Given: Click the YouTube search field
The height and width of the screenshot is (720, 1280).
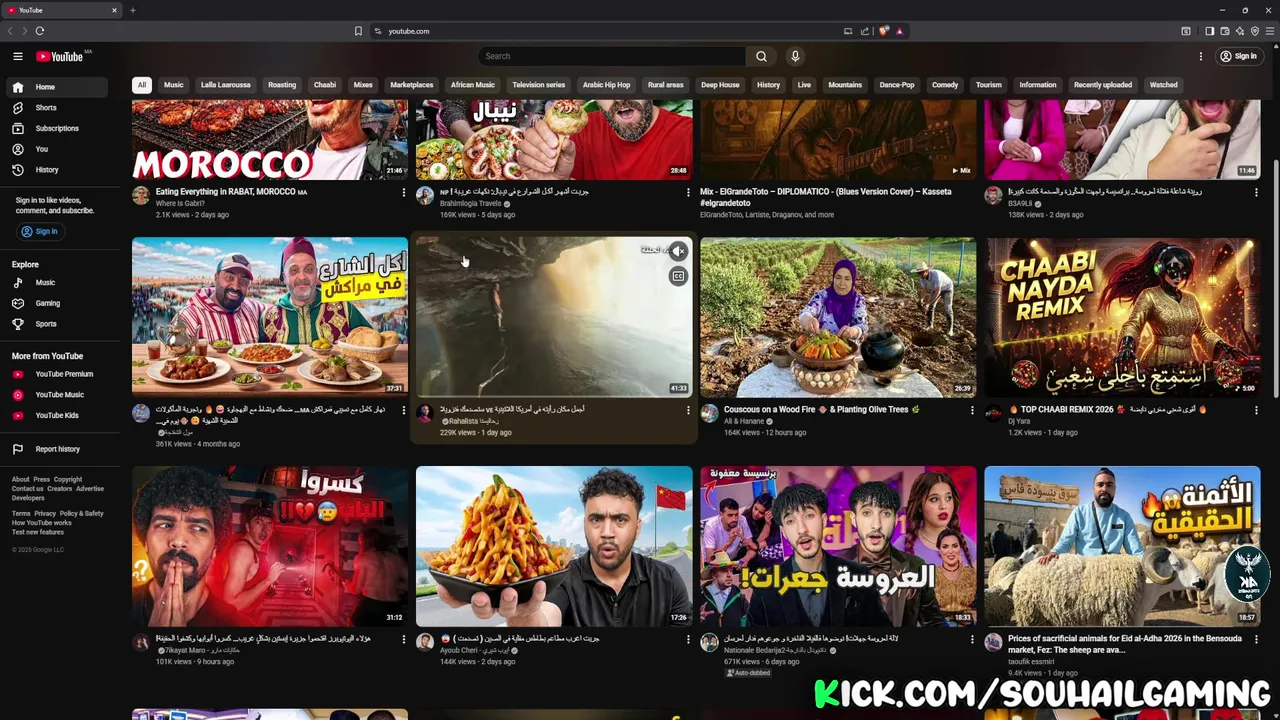Looking at the screenshot, I should (x=612, y=56).
